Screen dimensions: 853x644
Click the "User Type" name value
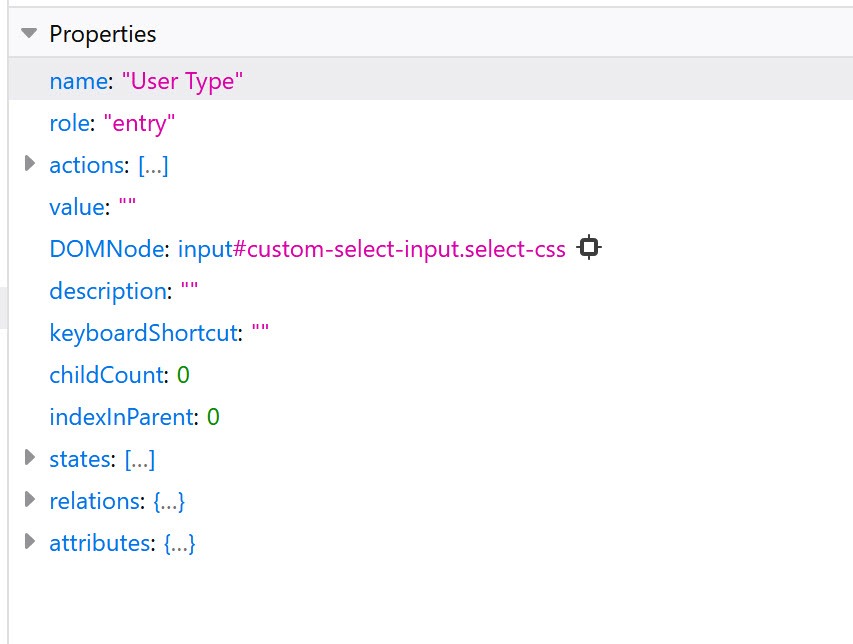(x=183, y=81)
